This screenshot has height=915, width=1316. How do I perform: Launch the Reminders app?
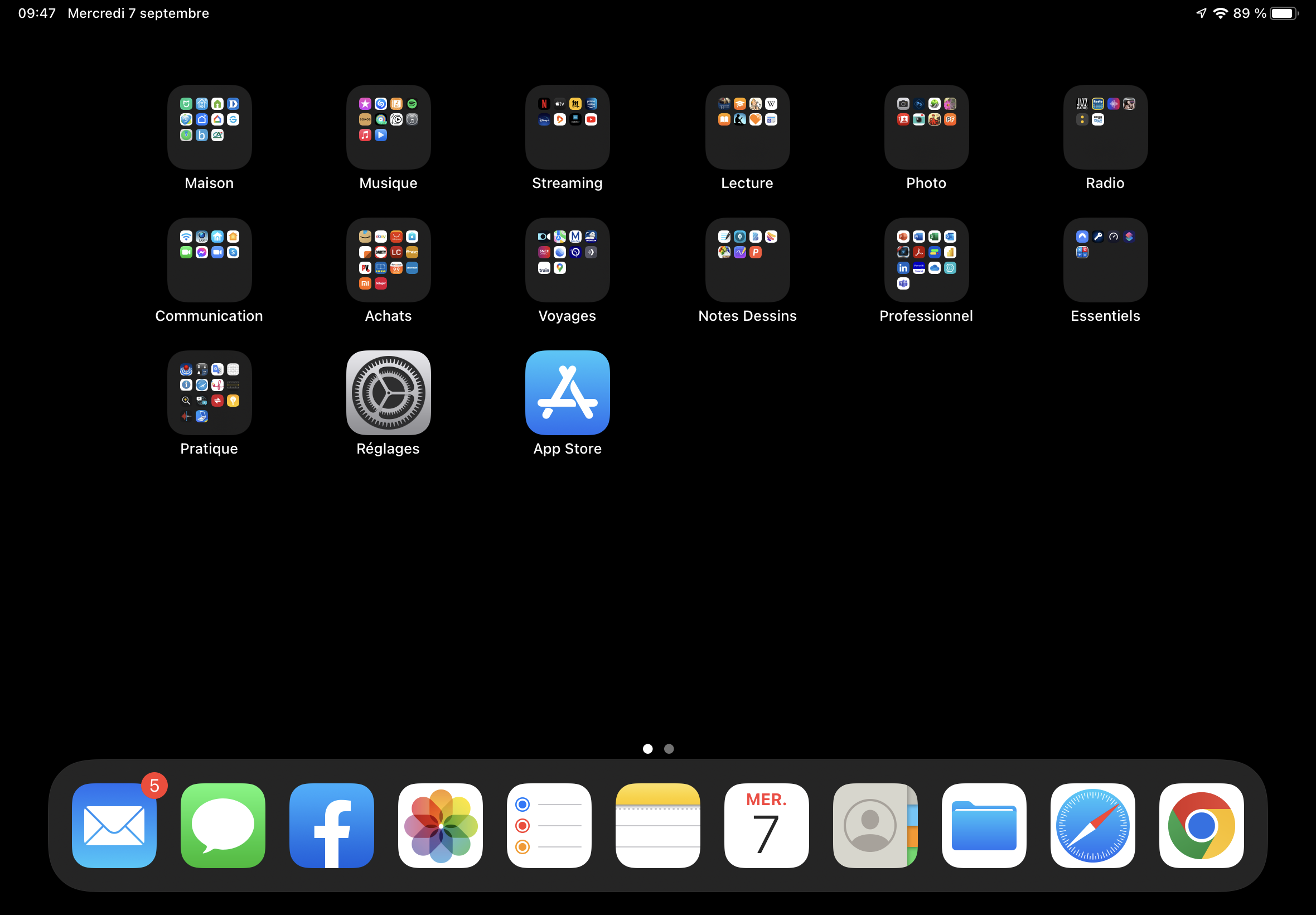tap(549, 825)
